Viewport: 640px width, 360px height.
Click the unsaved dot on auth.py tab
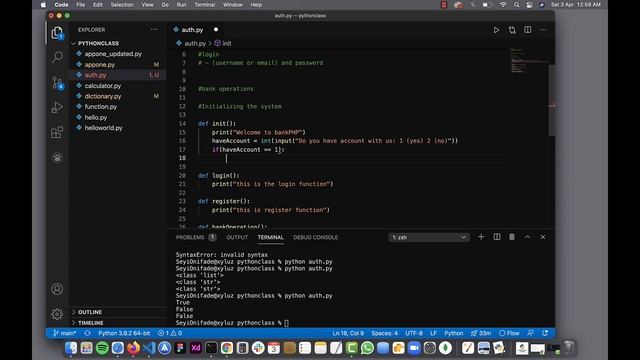216,29
